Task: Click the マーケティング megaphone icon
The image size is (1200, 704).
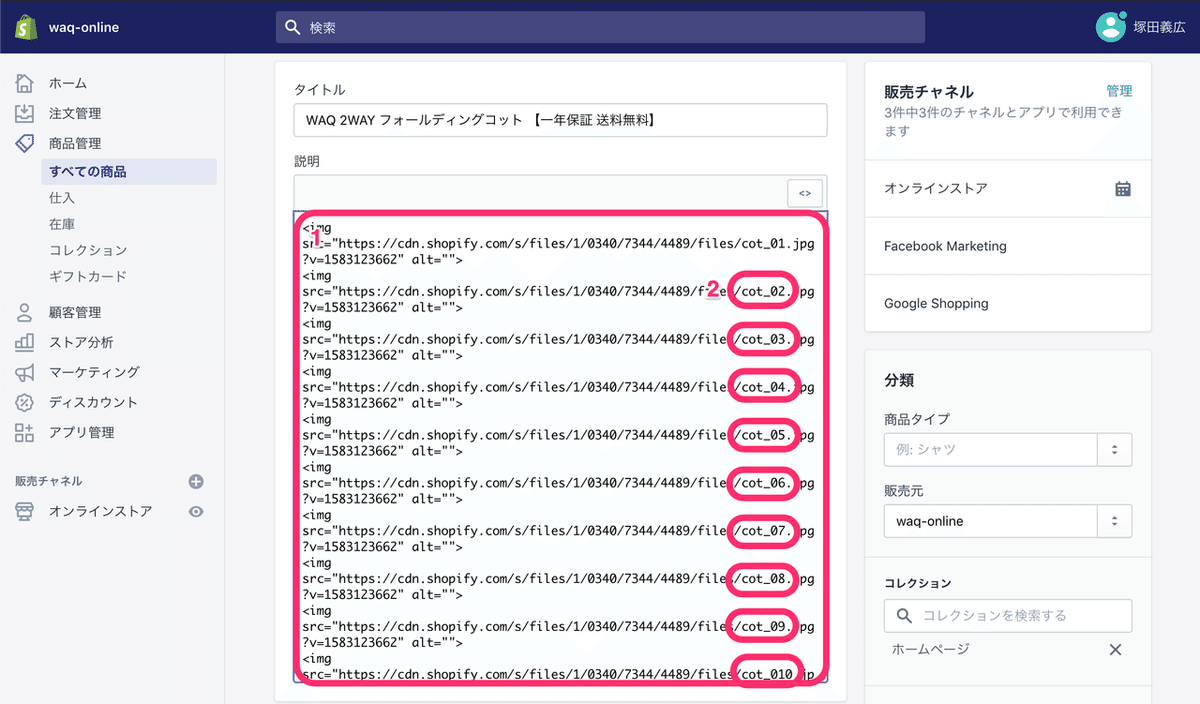Action: pos(25,372)
